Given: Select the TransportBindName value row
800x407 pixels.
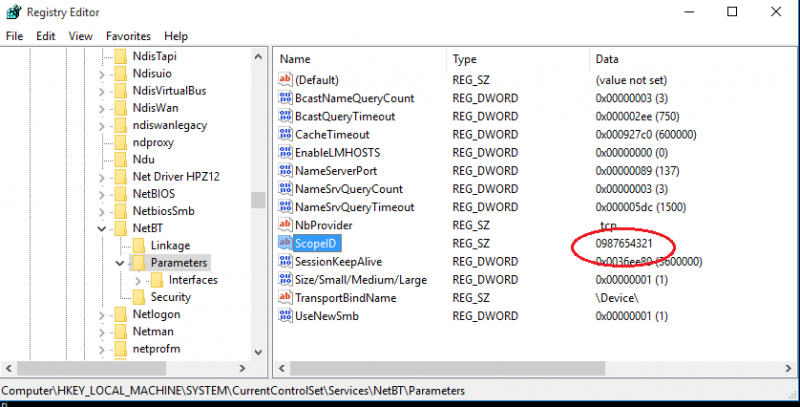Looking at the screenshot, I should pyautogui.click(x=345, y=298).
